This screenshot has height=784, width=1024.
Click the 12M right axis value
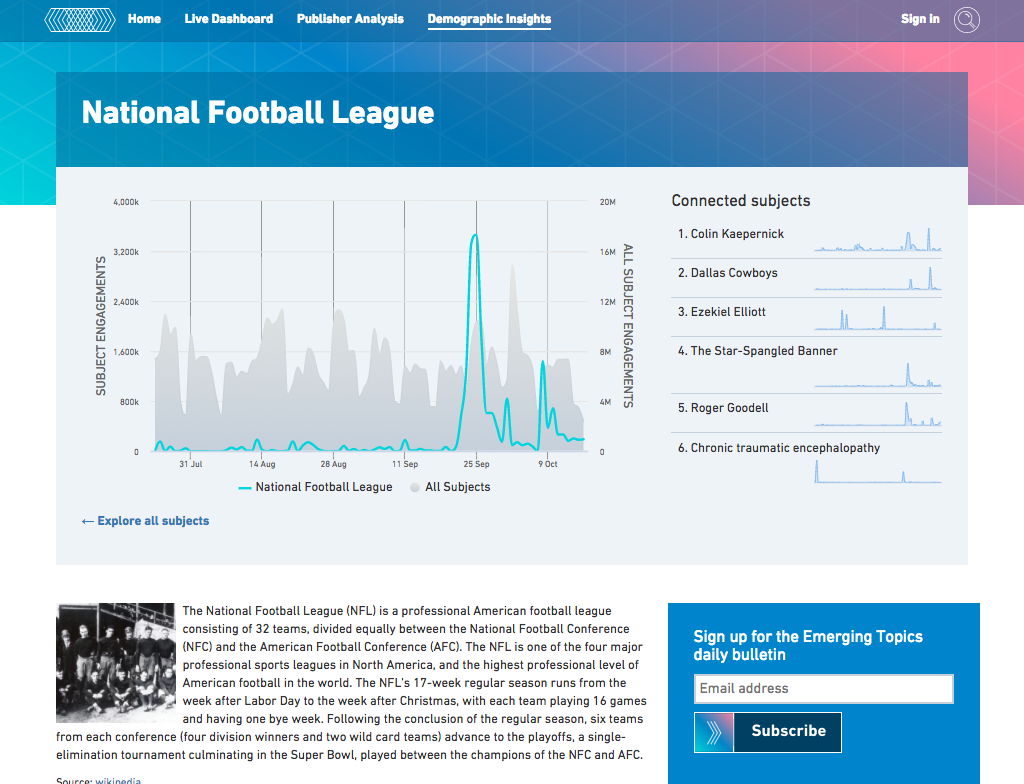tap(607, 302)
